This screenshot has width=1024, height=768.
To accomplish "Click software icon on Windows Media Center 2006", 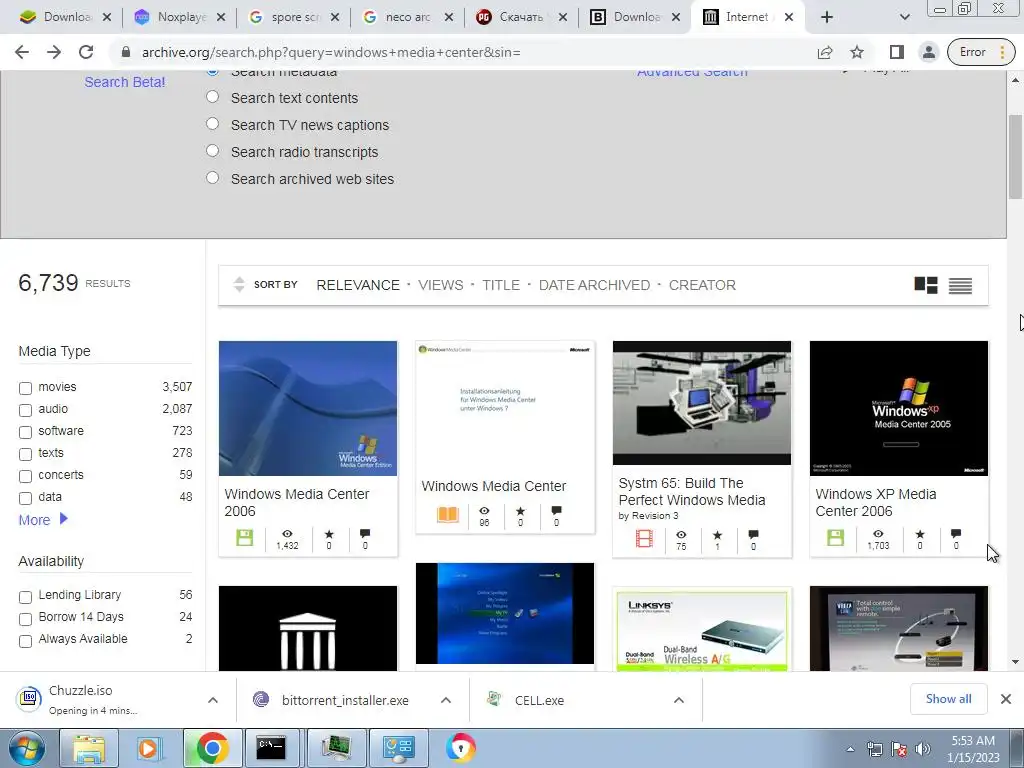I will 245,538.
